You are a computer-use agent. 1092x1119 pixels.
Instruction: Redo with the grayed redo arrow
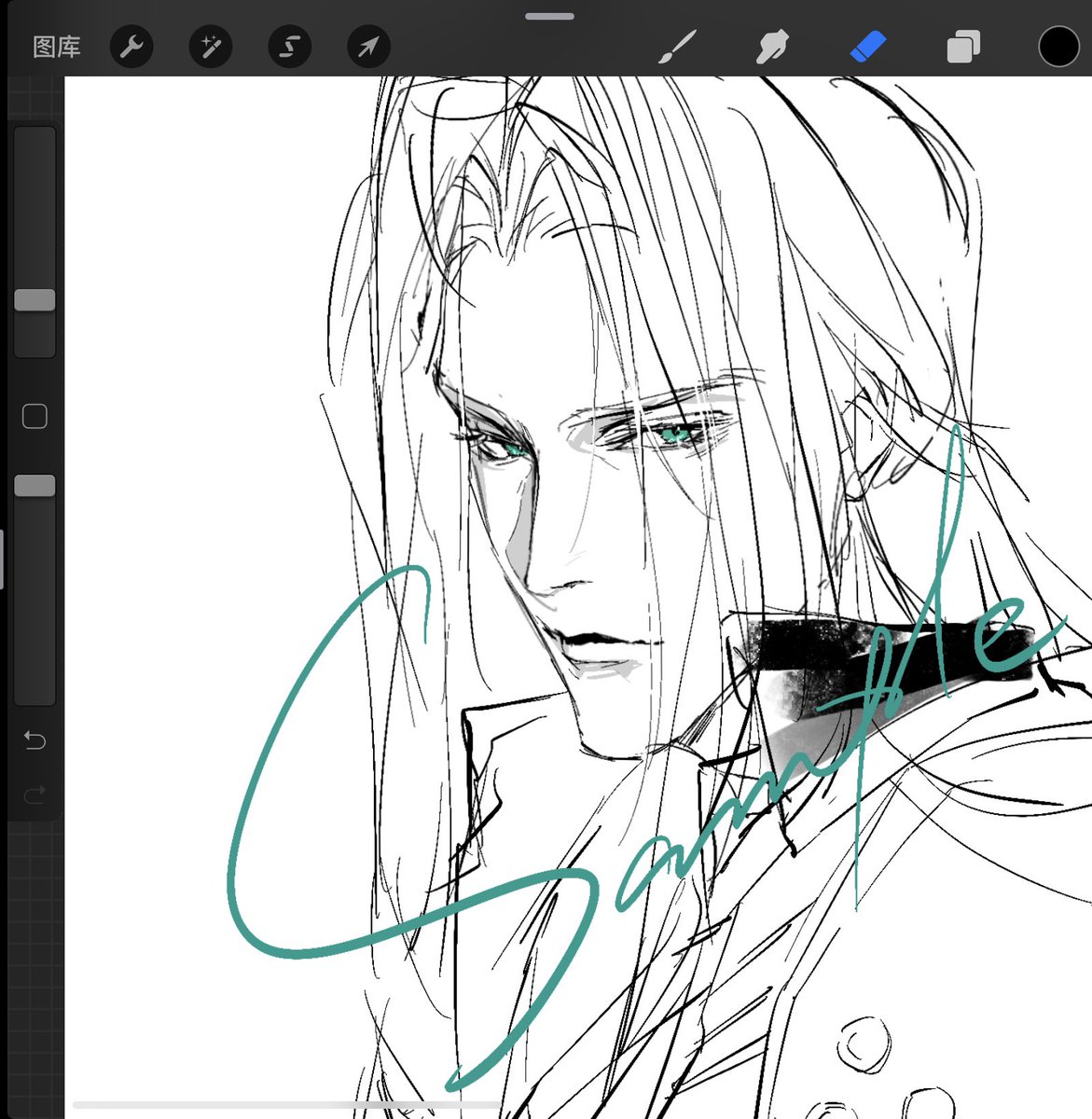pyautogui.click(x=35, y=795)
